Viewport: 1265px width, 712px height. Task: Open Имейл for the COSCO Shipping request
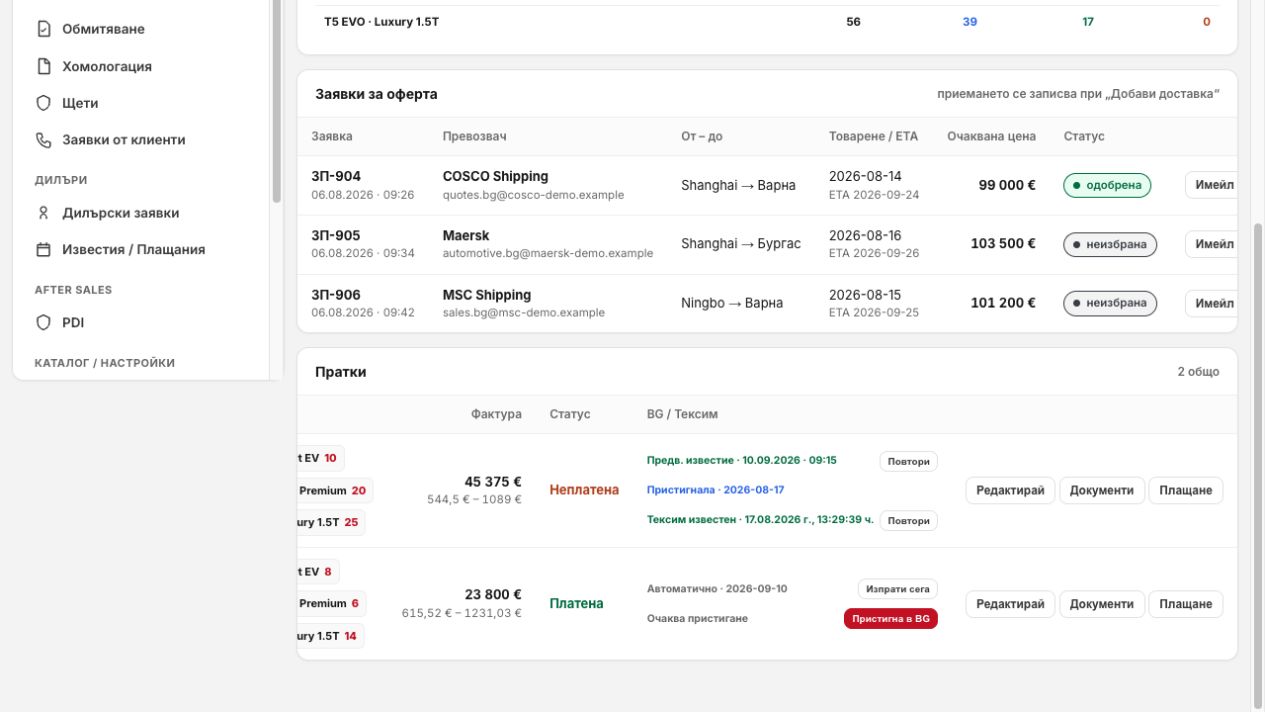[x=1212, y=185]
